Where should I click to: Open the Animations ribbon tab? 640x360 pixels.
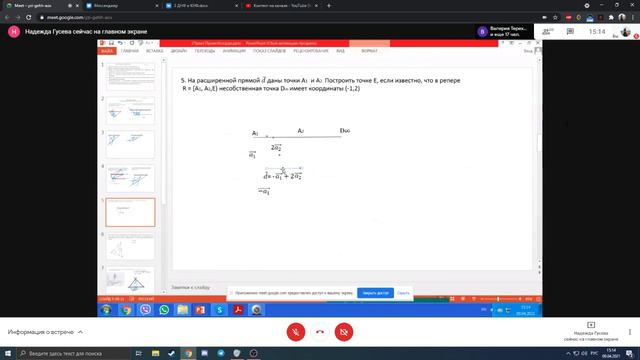click(234, 51)
